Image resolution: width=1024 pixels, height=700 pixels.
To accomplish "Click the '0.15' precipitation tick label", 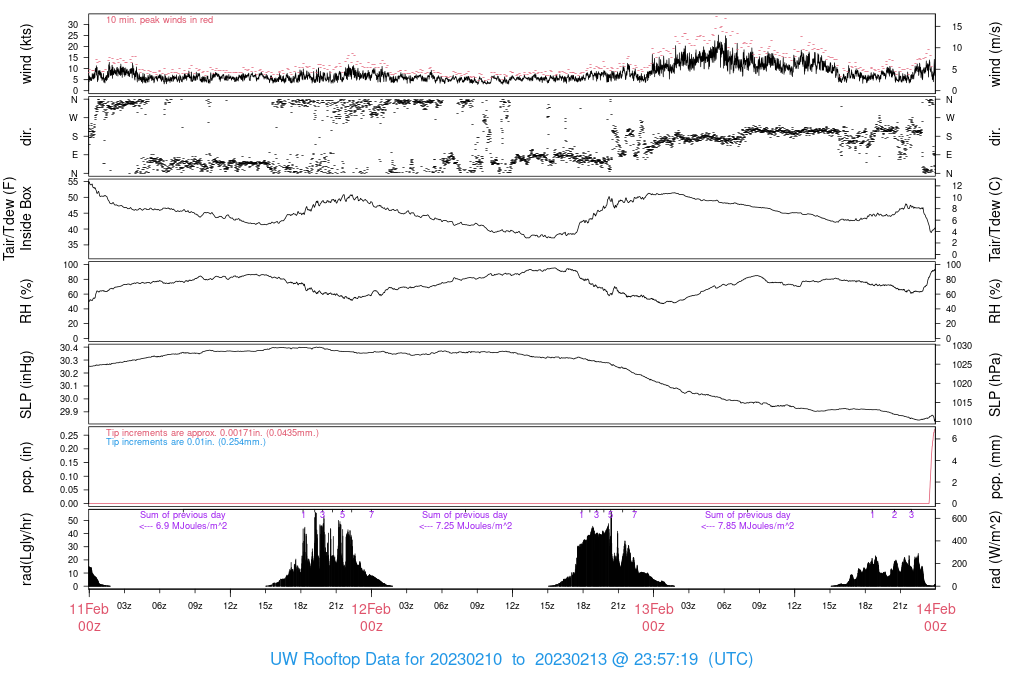I will point(69,462).
